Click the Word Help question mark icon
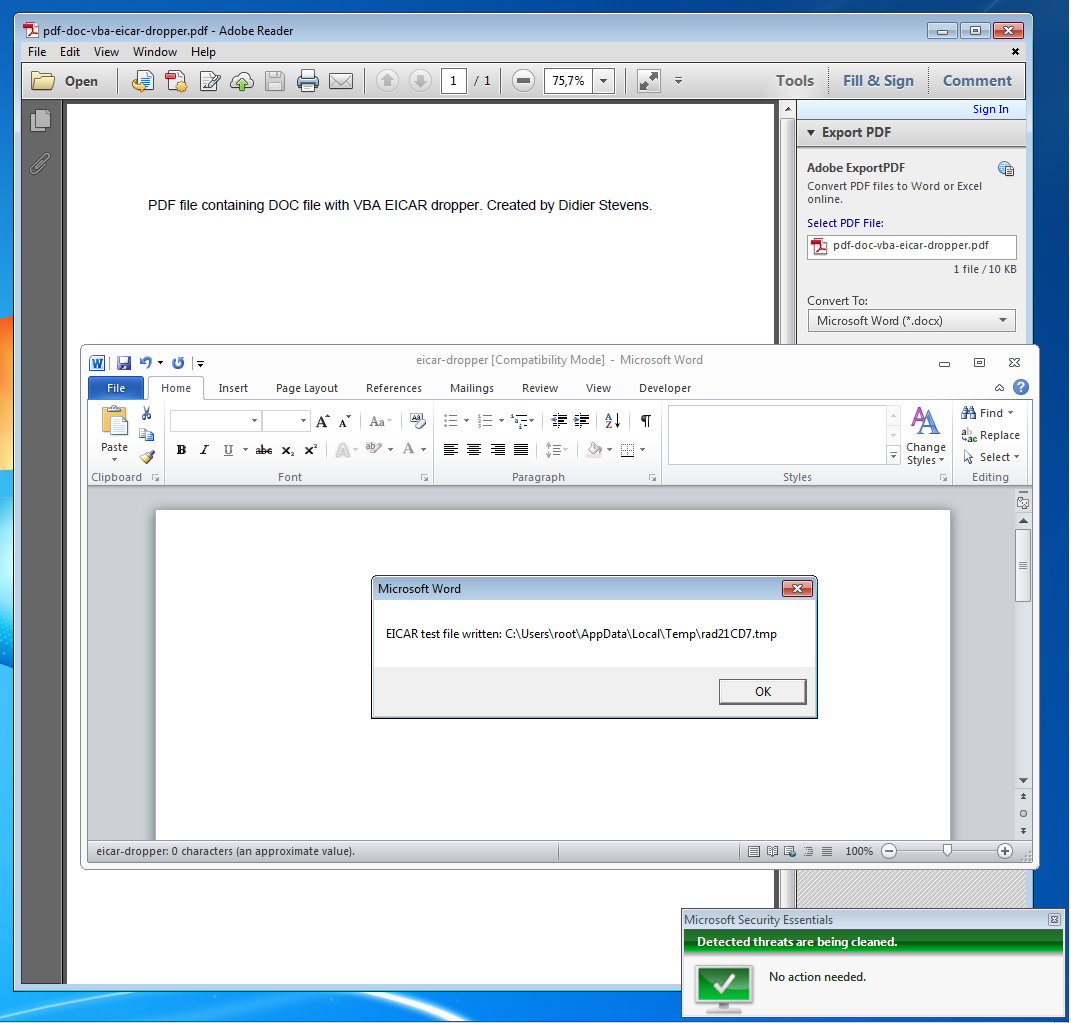 click(x=1020, y=387)
